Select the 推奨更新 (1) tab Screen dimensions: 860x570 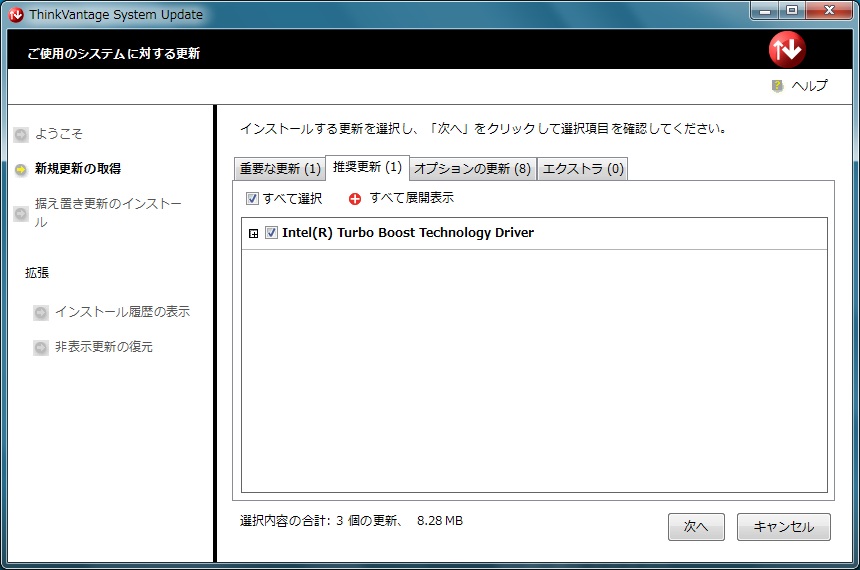[x=367, y=167]
